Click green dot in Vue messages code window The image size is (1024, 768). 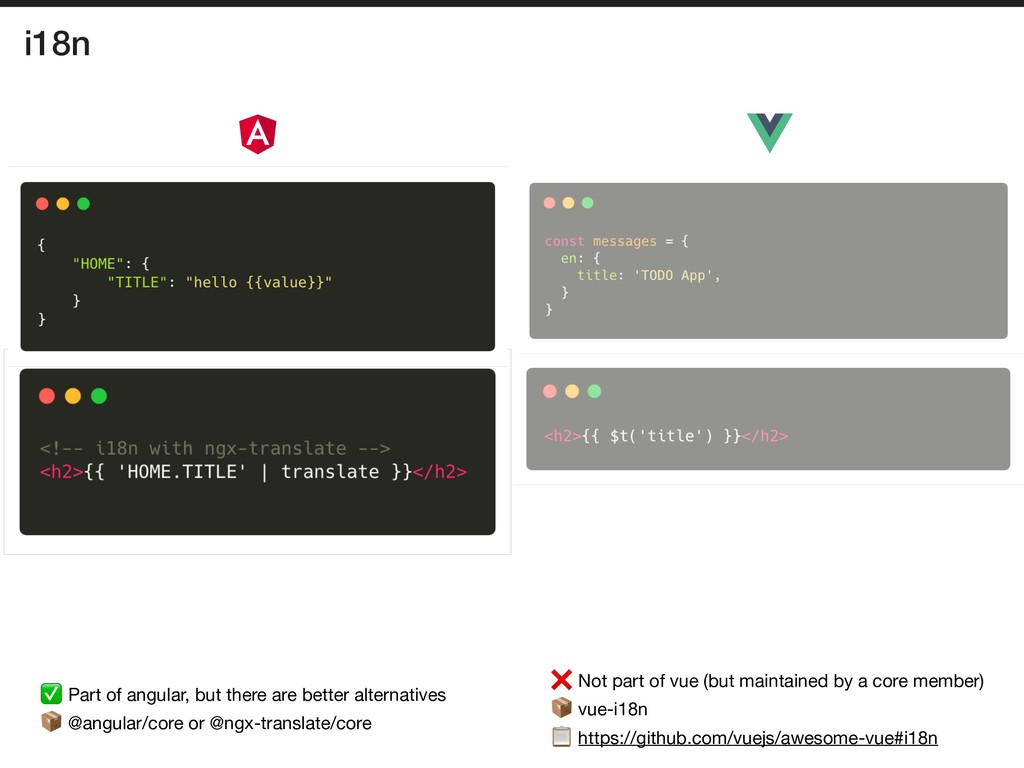pos(588,203)
